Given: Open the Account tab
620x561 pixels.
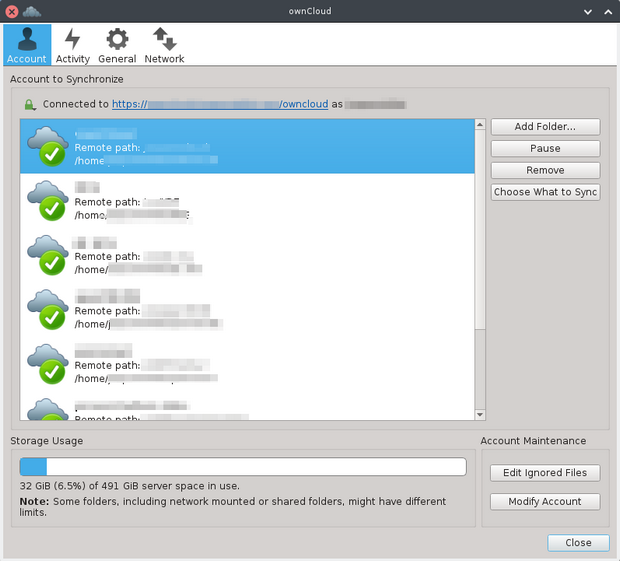Looking at the screenshot, I should point(27,45).
